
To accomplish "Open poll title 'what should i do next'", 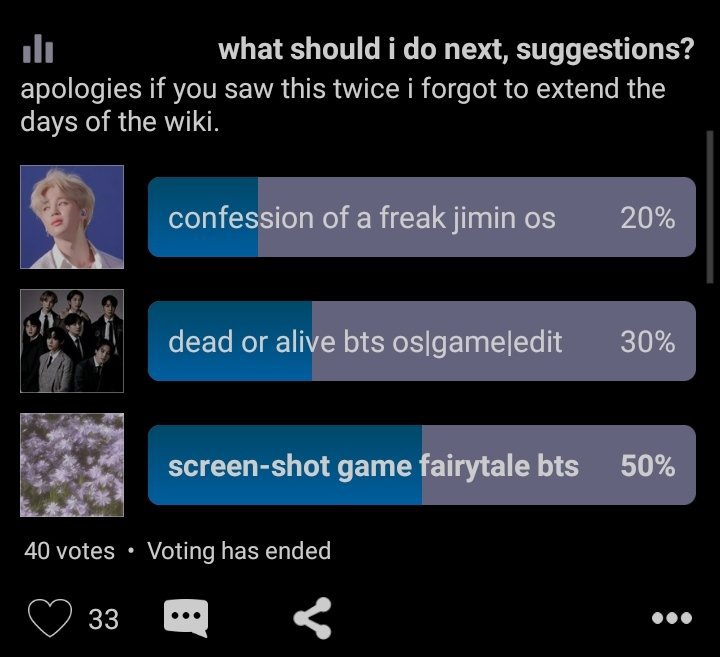I will point(456,49).
